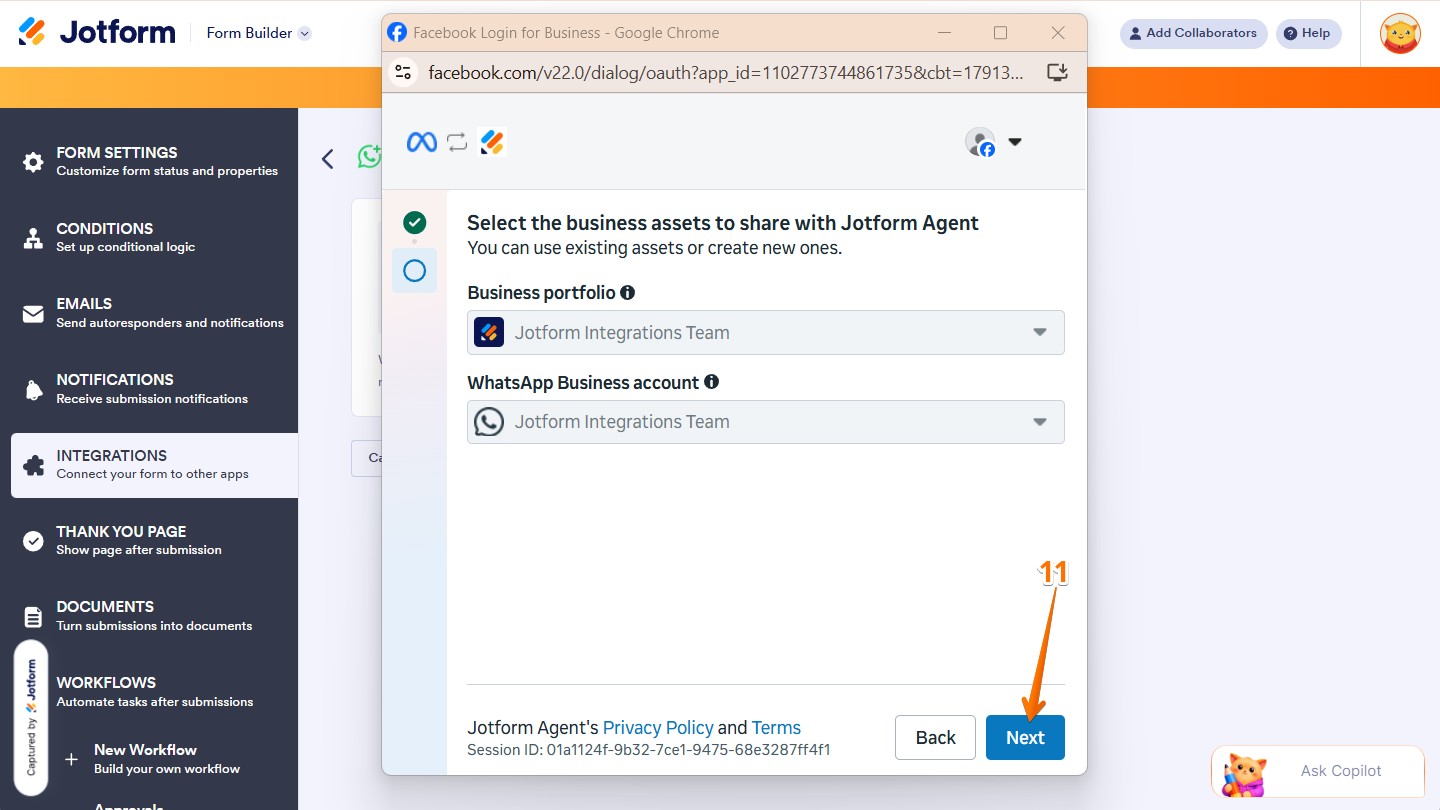Open the Form Builder dropdown
This screenshot has height=810, width=1440.
point(259,33)
